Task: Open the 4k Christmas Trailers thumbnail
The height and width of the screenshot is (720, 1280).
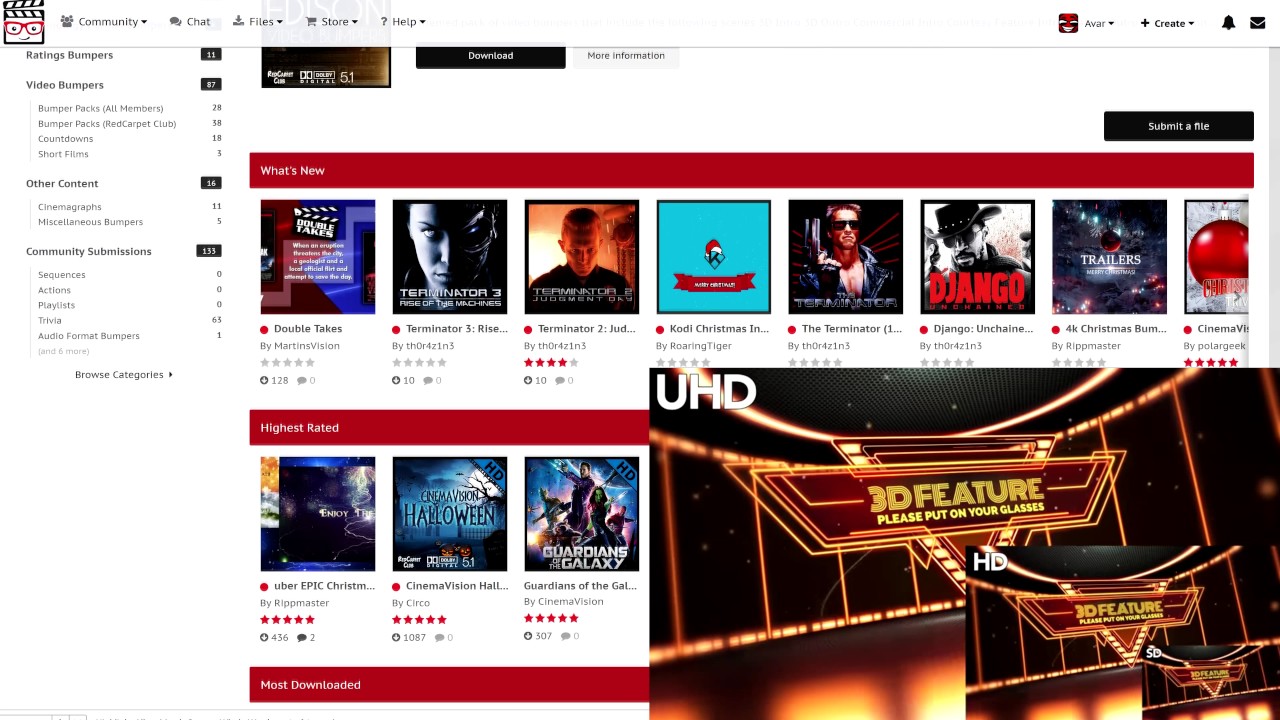Action: pyautogui.click(x=1110, y=257)
